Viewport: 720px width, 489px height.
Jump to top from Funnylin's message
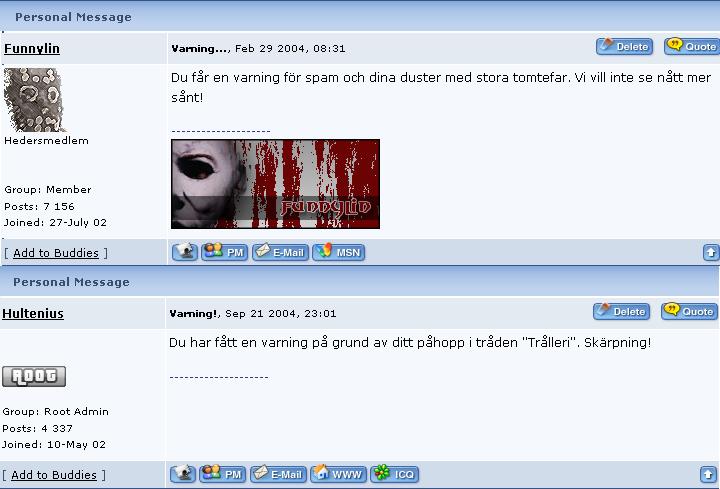tap(710, 253)
